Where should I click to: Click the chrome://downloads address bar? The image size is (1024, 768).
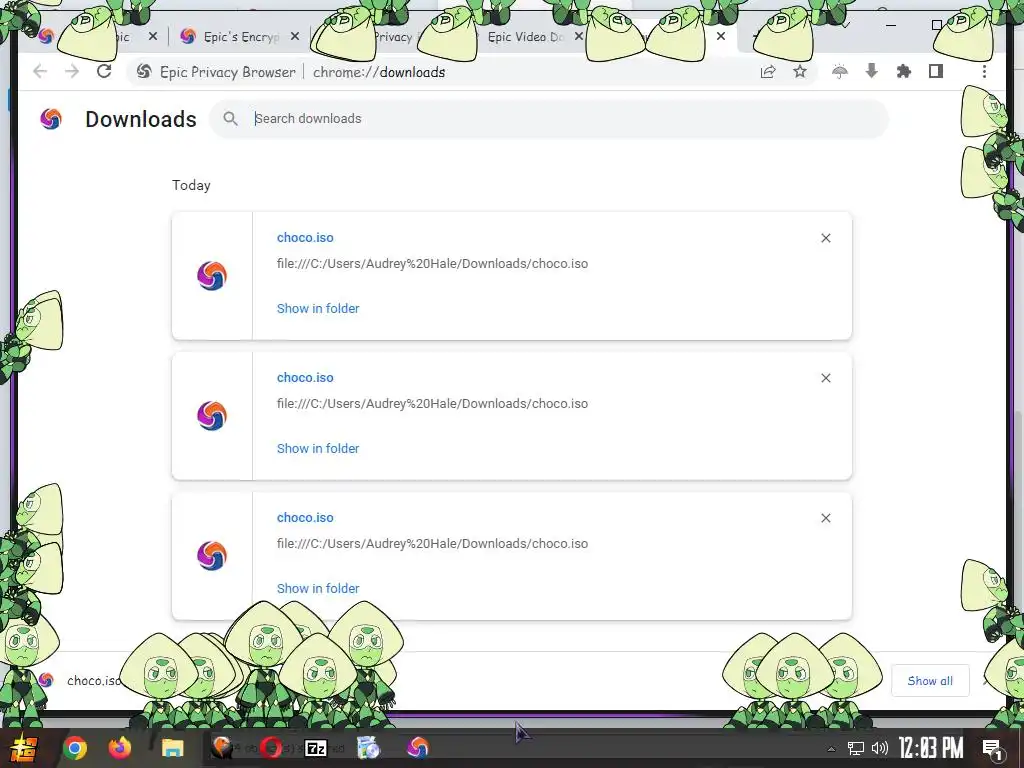tap(379, 72)
